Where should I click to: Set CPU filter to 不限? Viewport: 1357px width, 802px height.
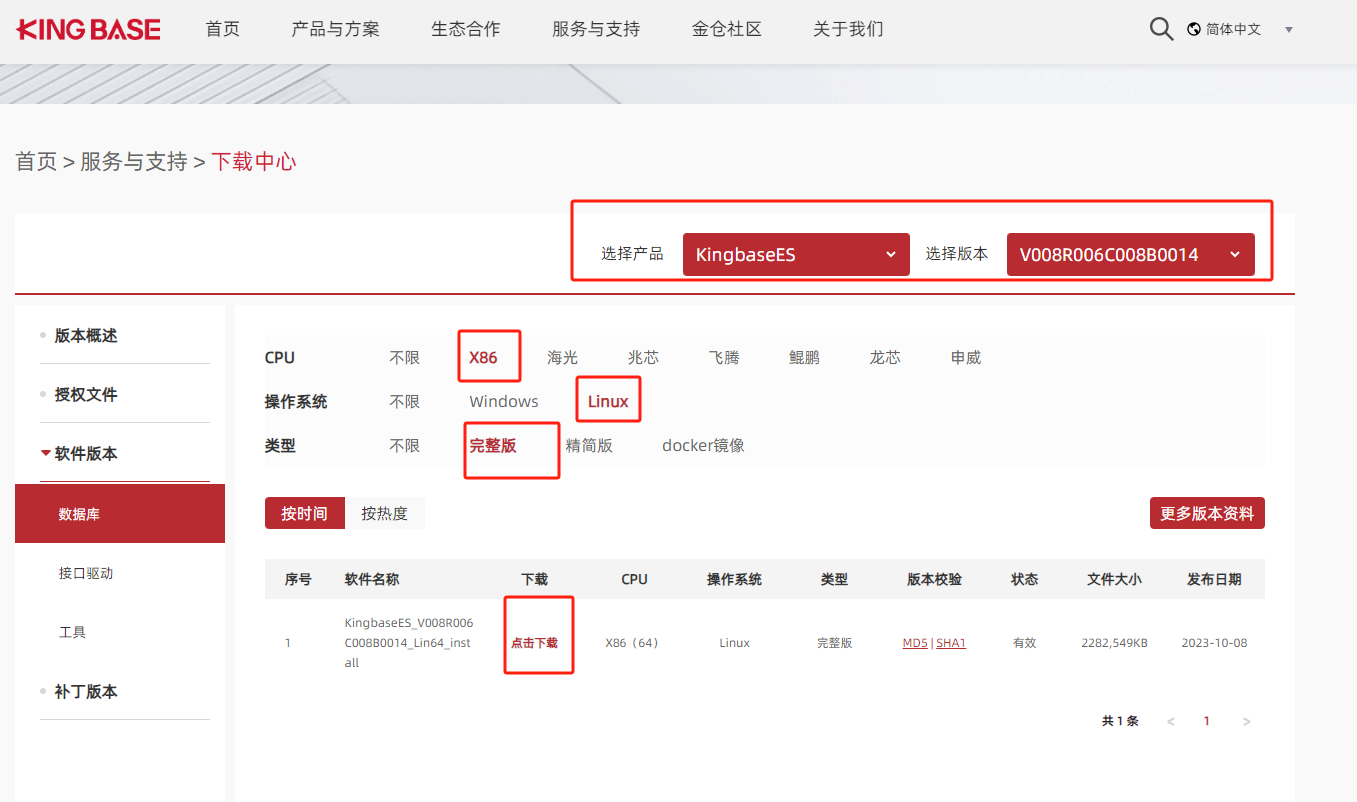click(x=405, y=358)
